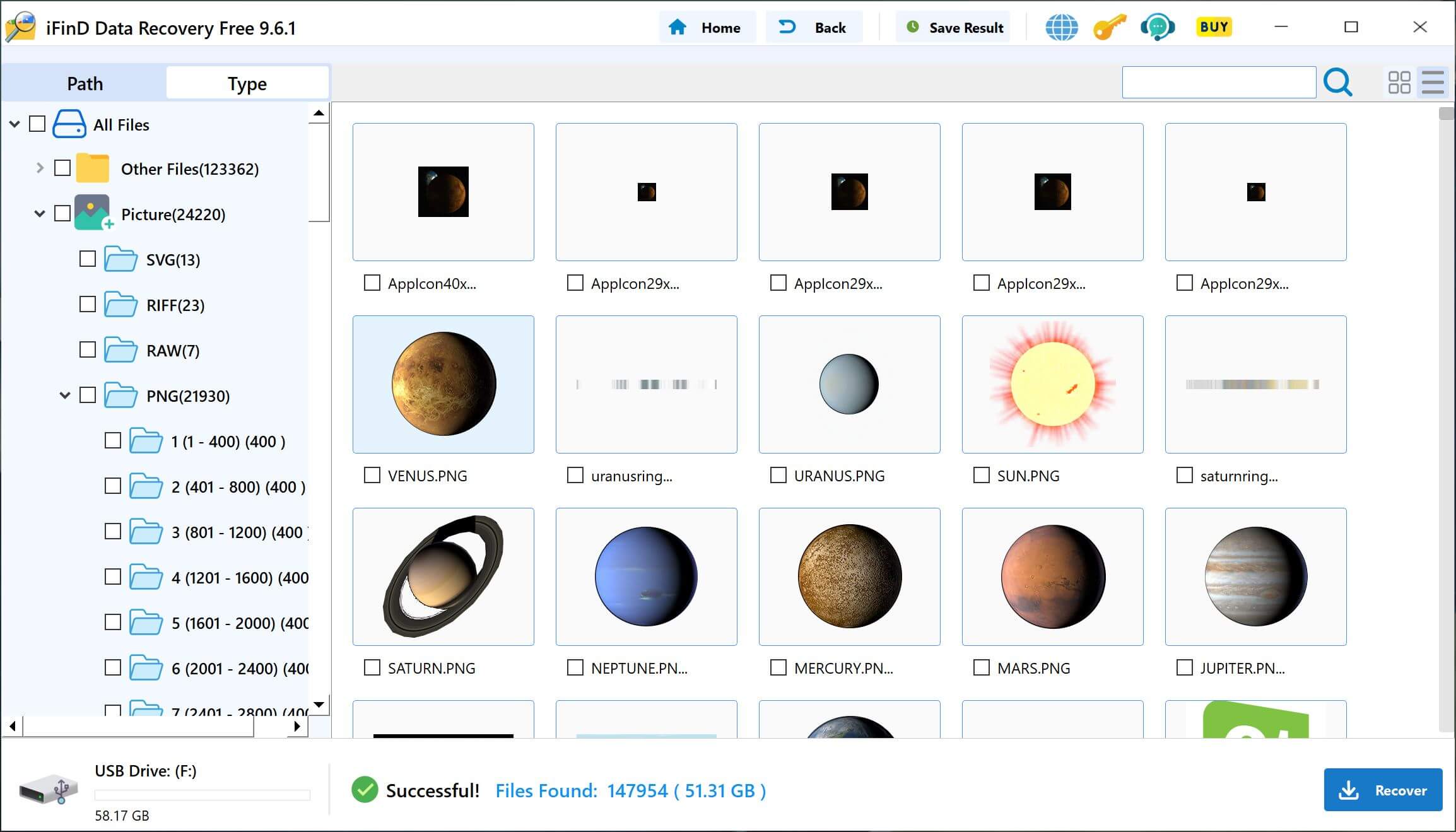Collapse the PNG(21930) node

click(x=65, y=395)
